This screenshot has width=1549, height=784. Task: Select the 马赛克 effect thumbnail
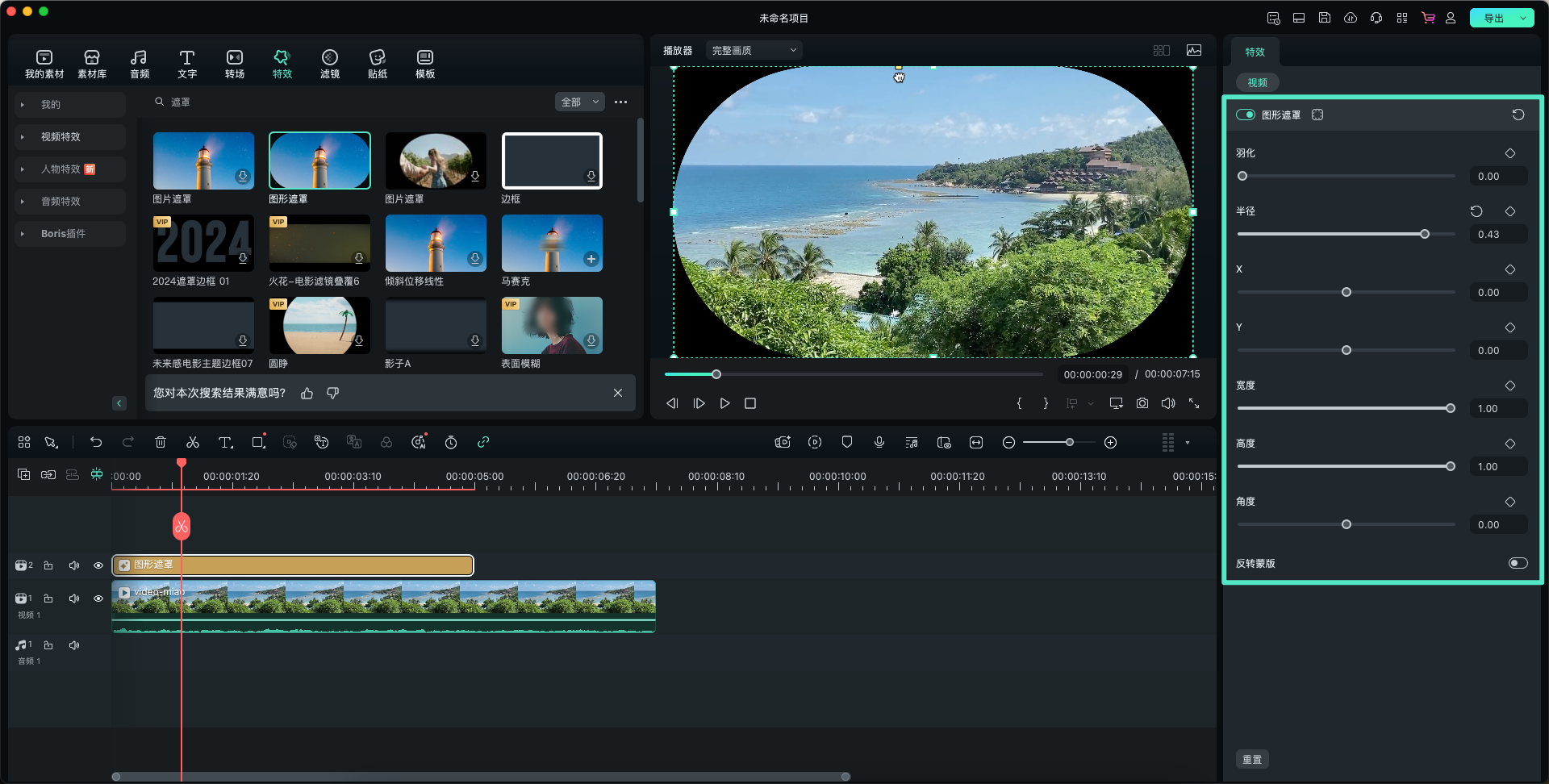tap(552, 244)
